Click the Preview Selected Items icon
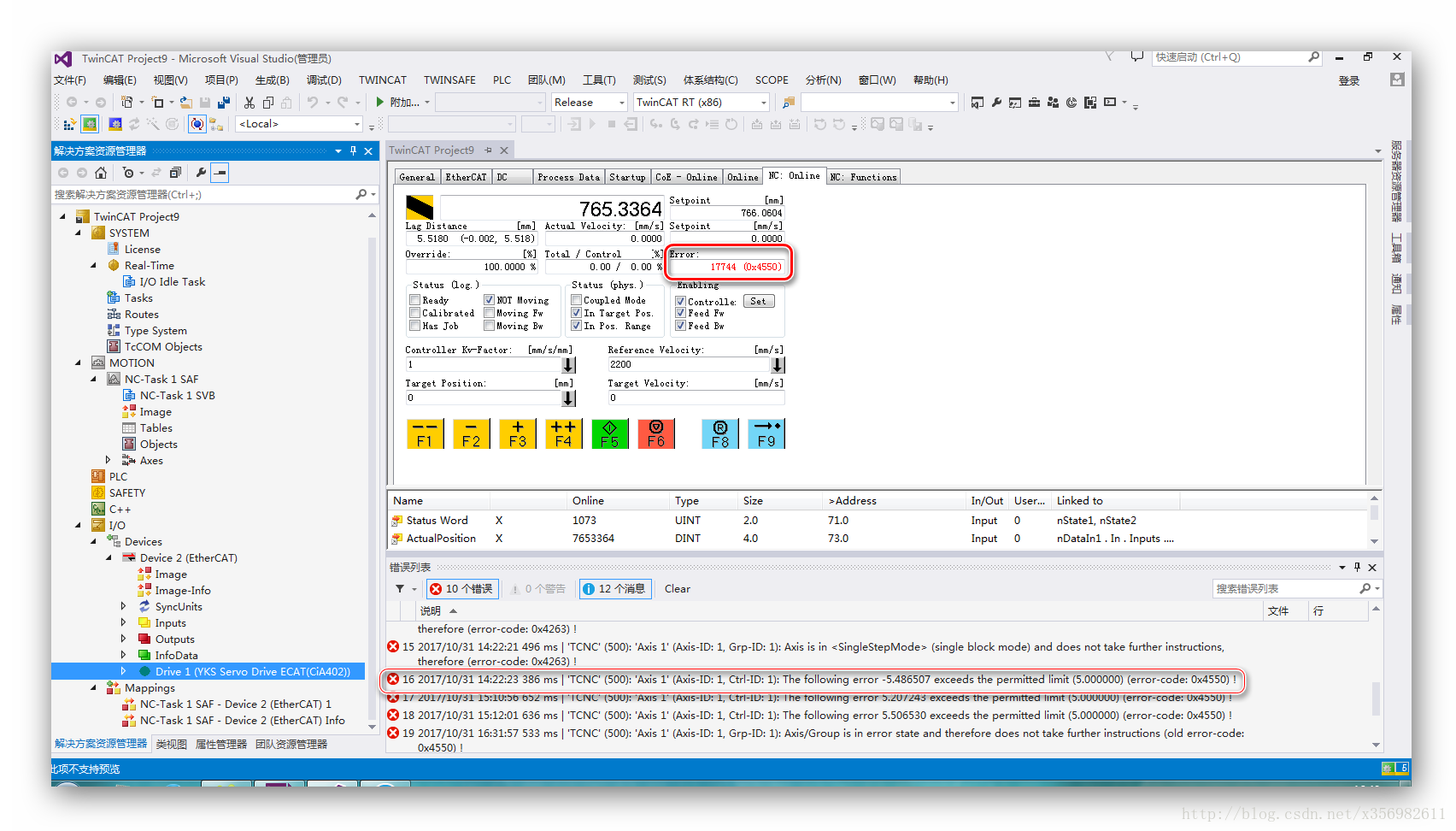 (220, 173)
